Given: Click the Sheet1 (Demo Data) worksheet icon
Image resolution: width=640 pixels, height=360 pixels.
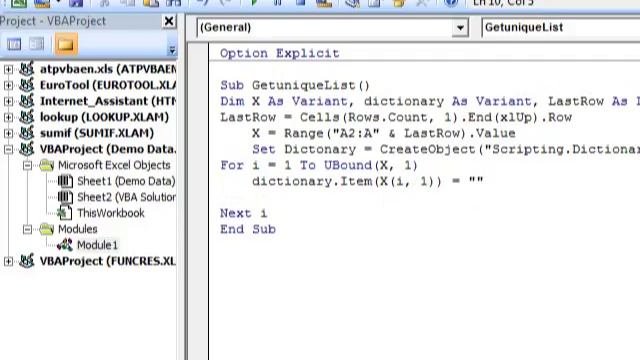Looking at the screenshot, I should (65, 181).
